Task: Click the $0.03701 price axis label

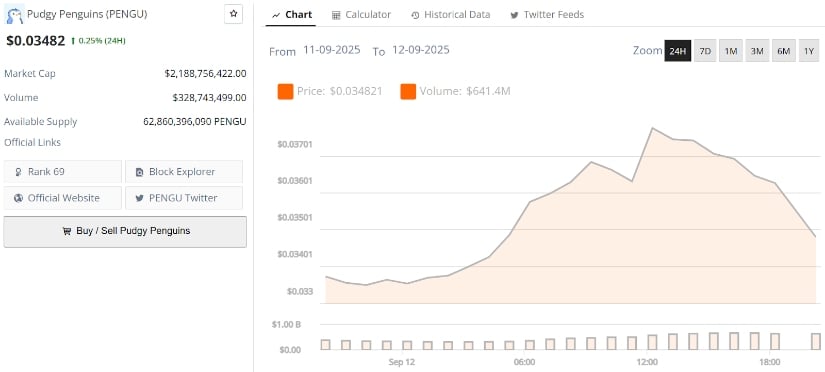Action: coord(295,144)
